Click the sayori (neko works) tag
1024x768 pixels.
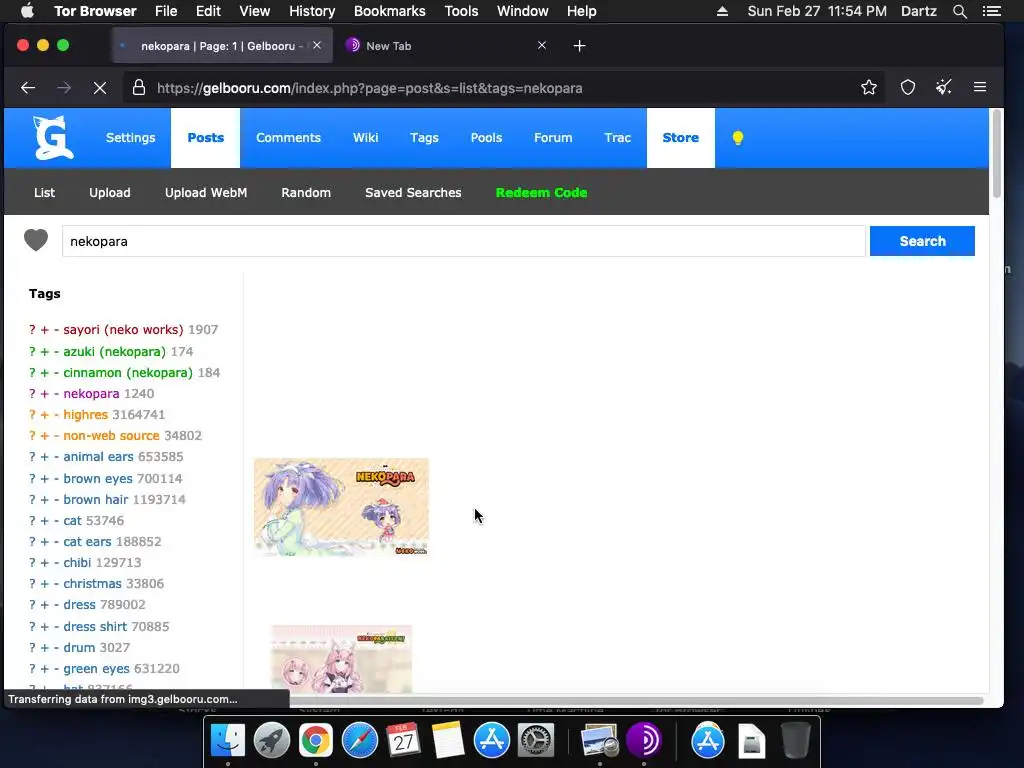123,330
